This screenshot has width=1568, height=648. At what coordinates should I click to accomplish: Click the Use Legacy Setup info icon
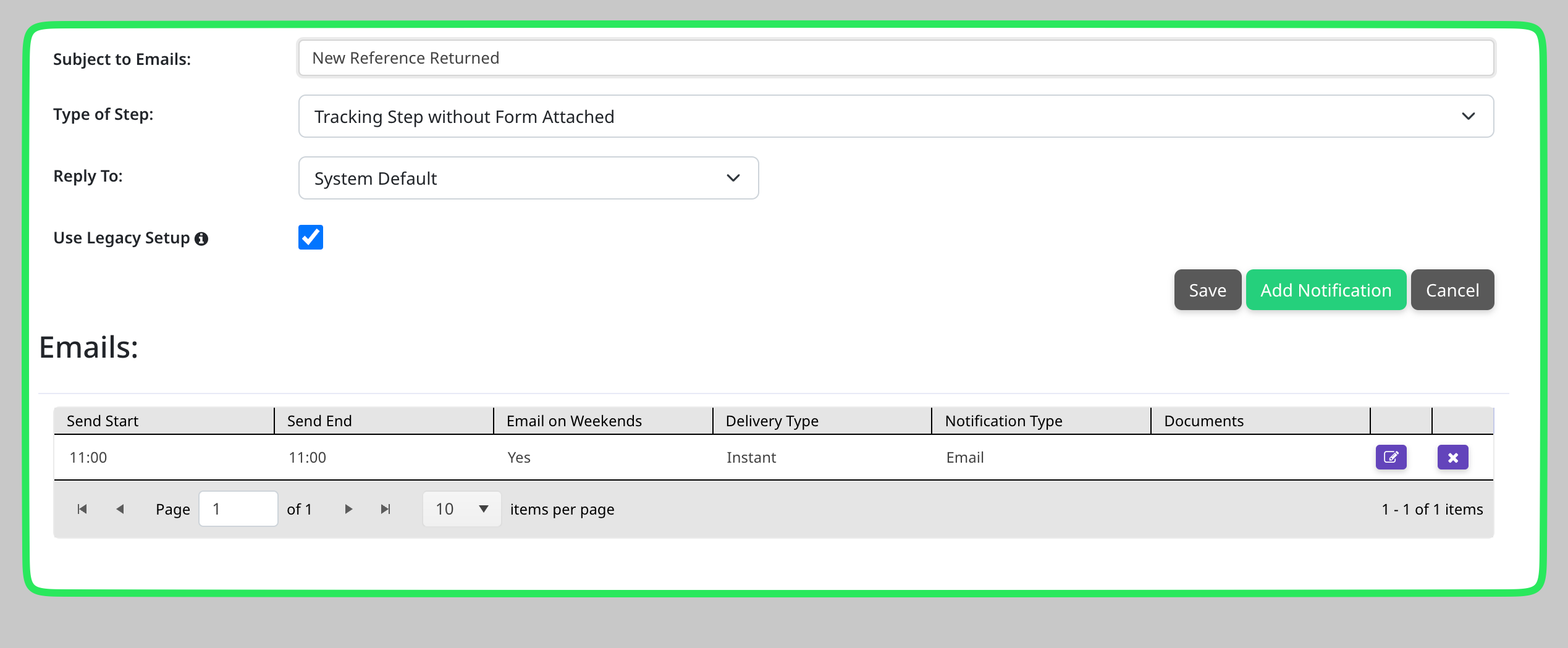(201, 238)
